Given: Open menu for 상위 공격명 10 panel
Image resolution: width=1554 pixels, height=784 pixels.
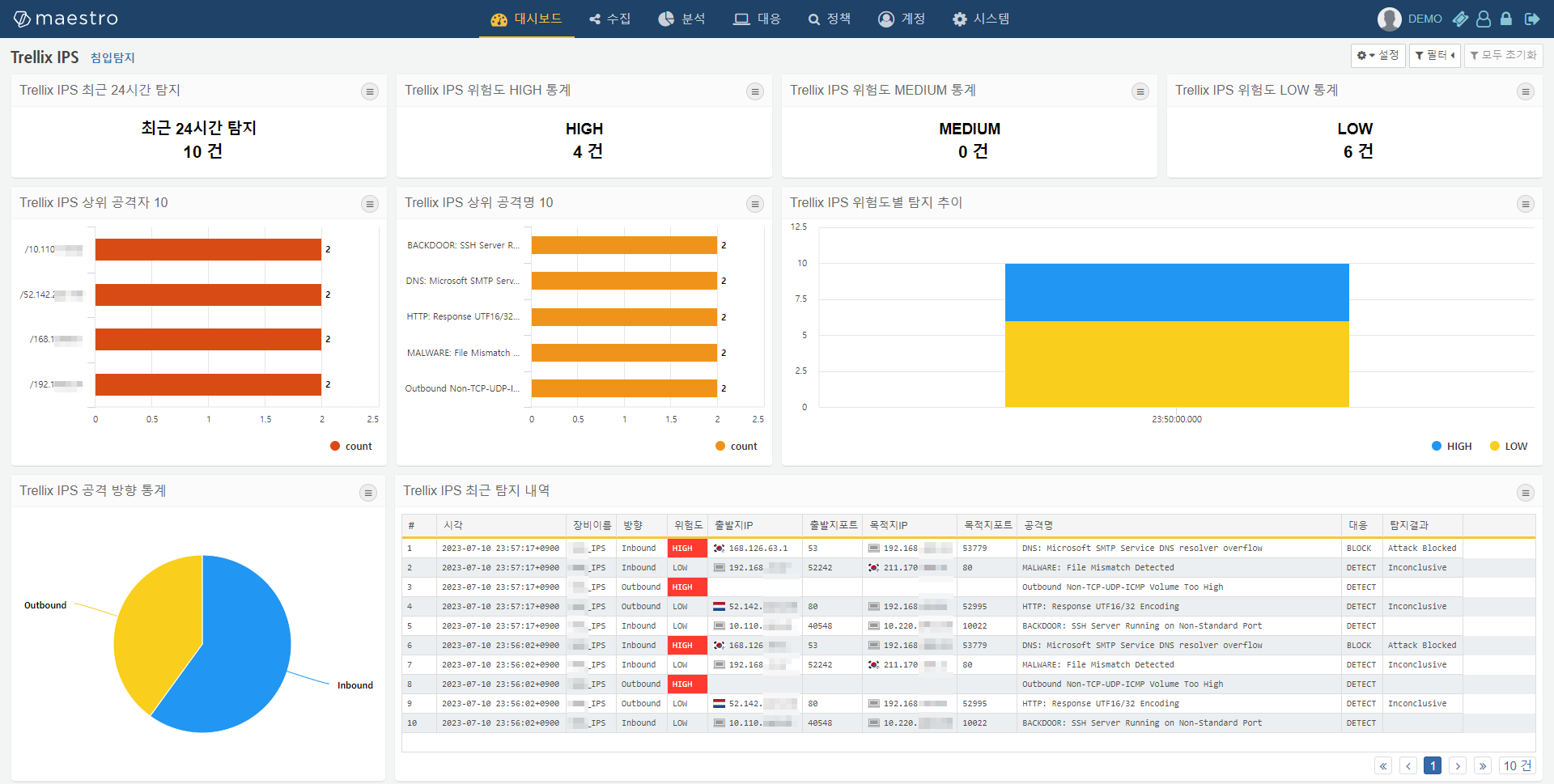Looking at the screenshot, I should [x=755, y=204].
